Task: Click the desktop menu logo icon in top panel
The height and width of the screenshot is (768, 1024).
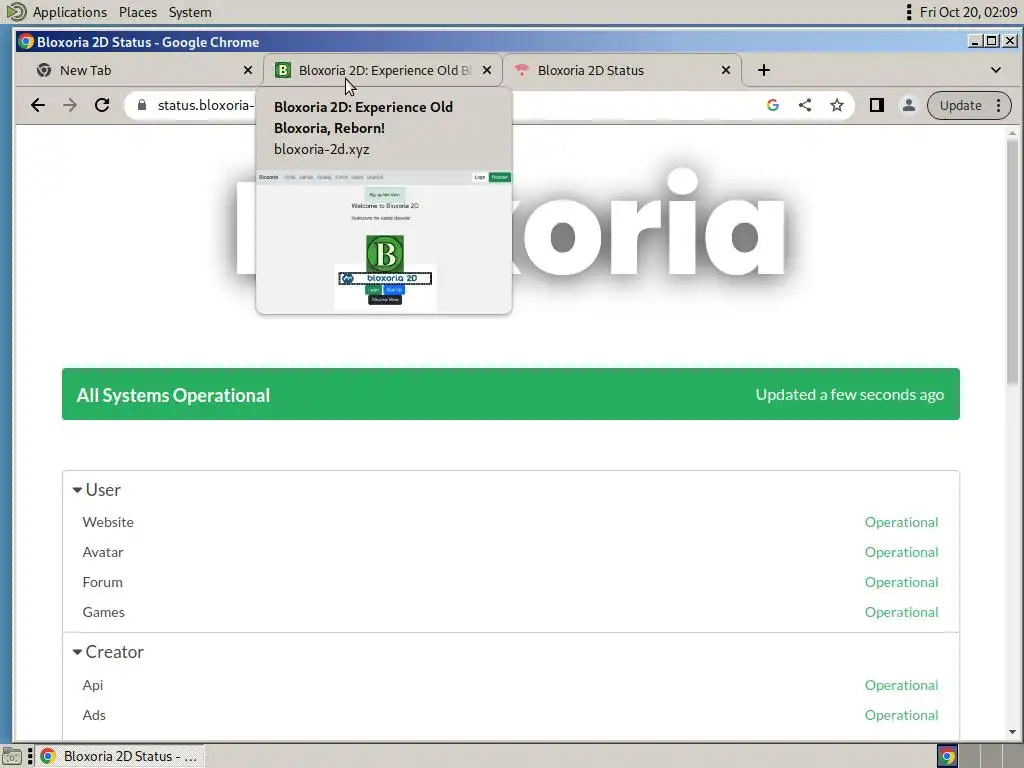Action: coord(16,12)
